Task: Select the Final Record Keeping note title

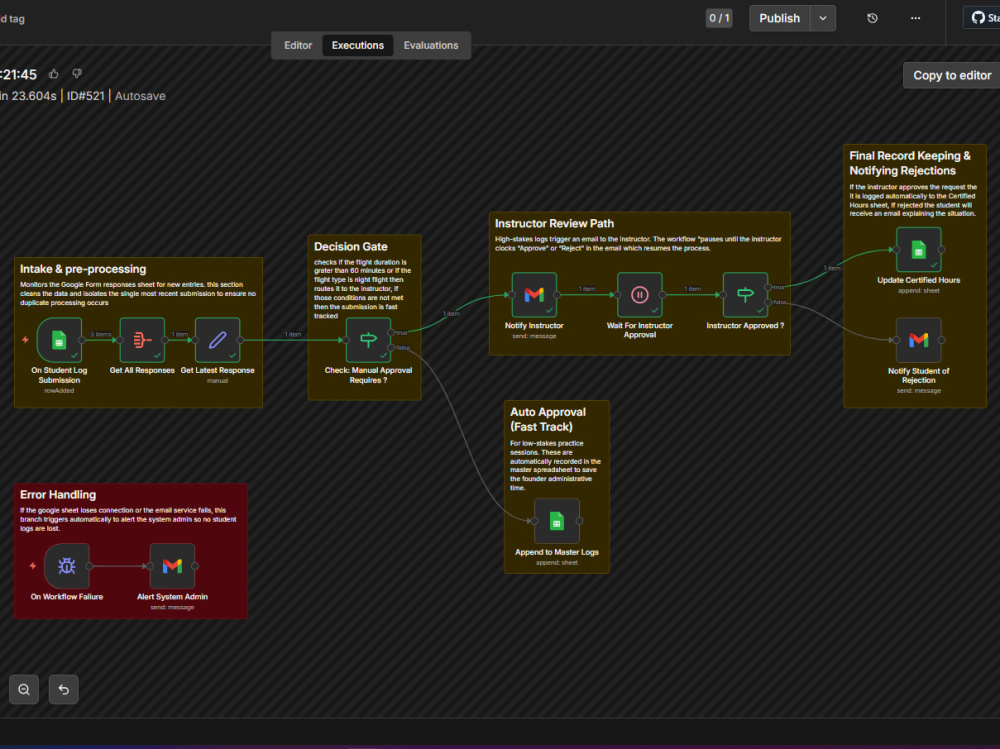Action: pos(910,163)
